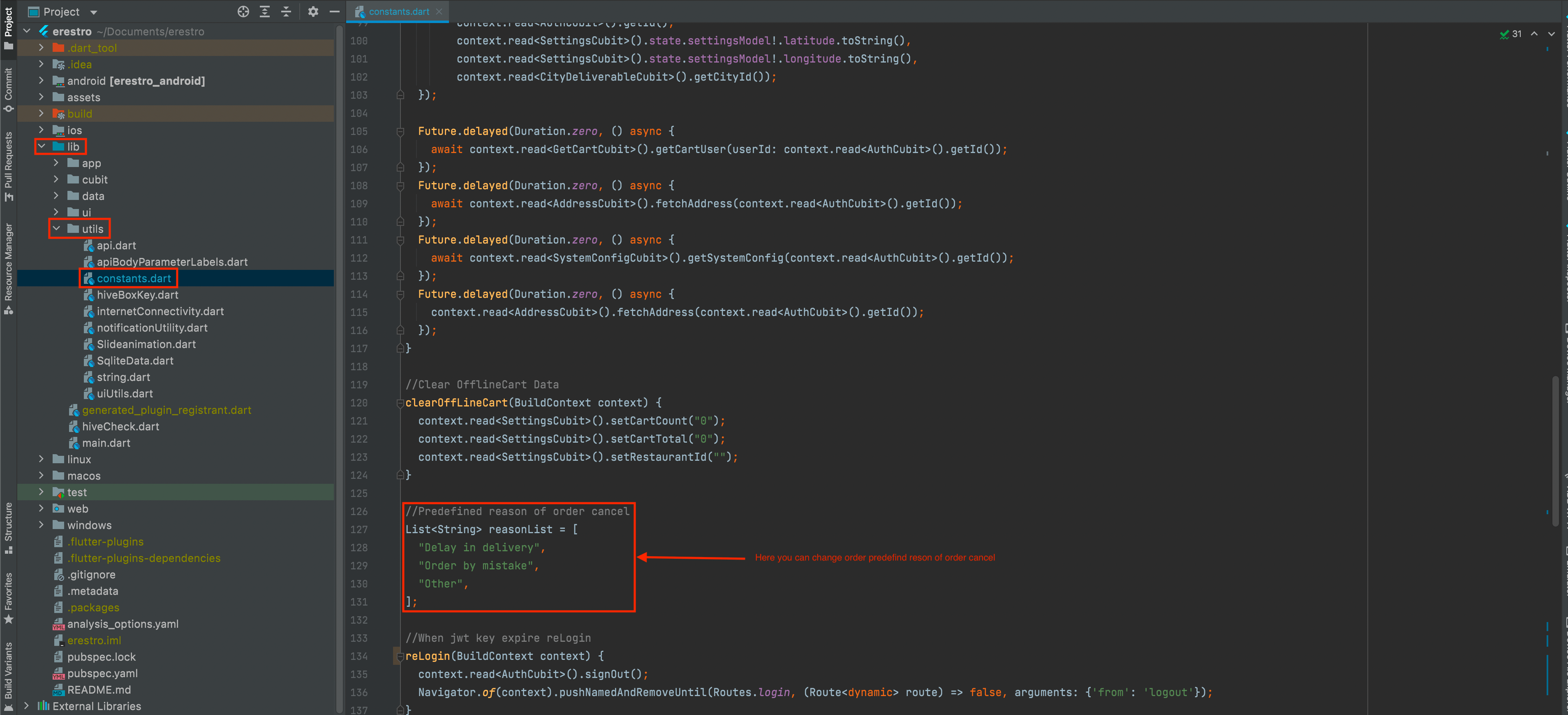Expand the test folder
This screenshot has width=1568, height=715.
tap(42, 492)
